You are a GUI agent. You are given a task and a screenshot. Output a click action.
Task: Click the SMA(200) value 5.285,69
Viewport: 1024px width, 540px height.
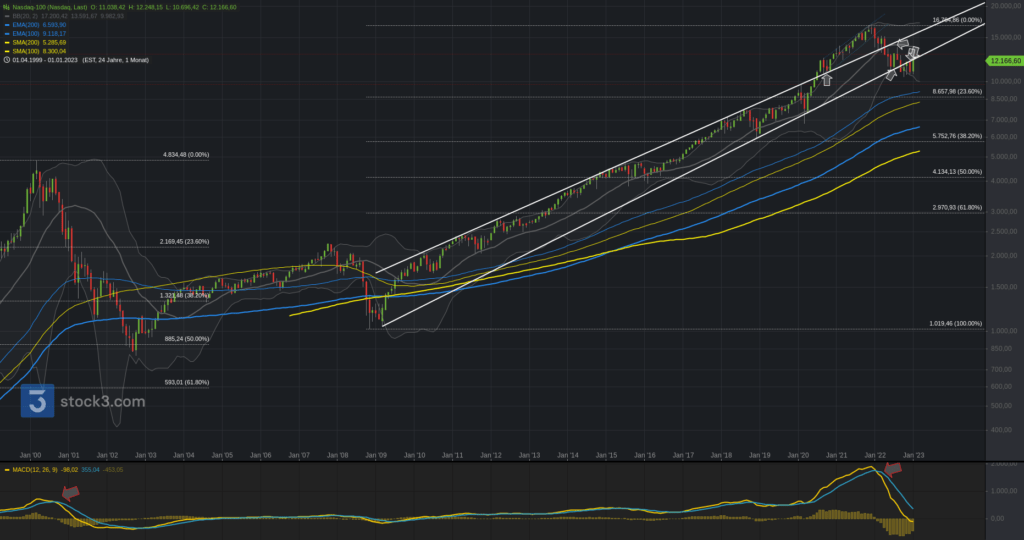pyautogui.click(x=54, y=42)
